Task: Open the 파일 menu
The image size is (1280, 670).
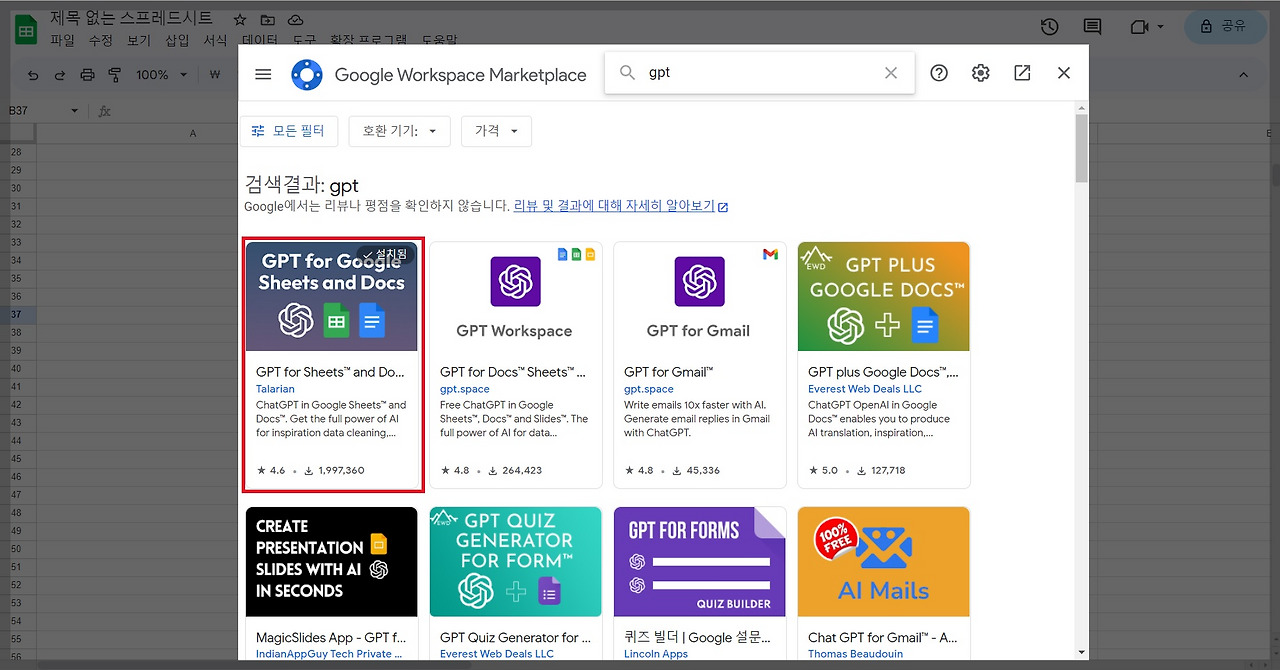Action: (62, 40)
